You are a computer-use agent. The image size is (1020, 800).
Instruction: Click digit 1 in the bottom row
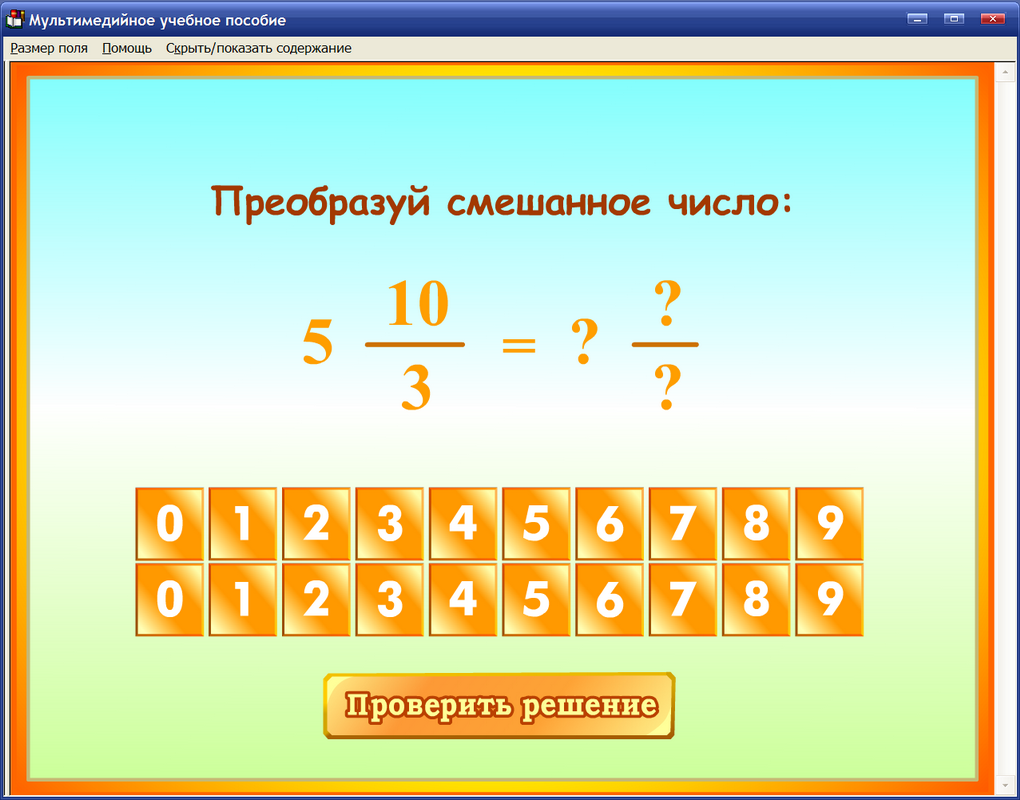click(243, 600)
